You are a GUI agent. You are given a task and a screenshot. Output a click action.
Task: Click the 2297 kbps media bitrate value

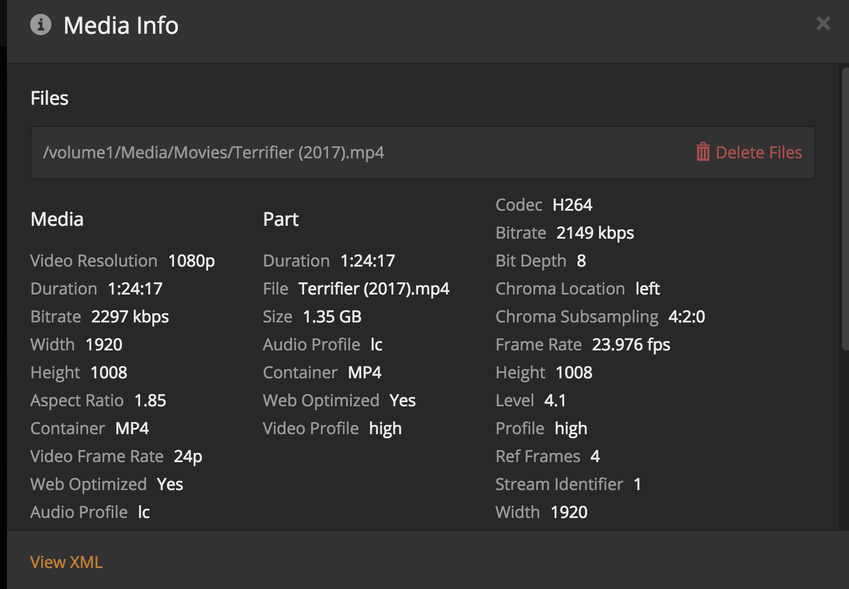[130, 317]
